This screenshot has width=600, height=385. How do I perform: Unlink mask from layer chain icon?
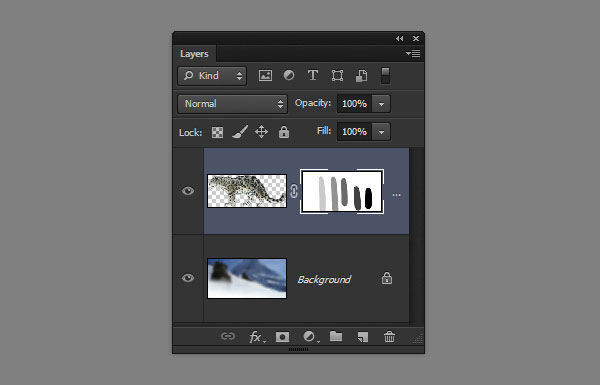pos(294,191)
